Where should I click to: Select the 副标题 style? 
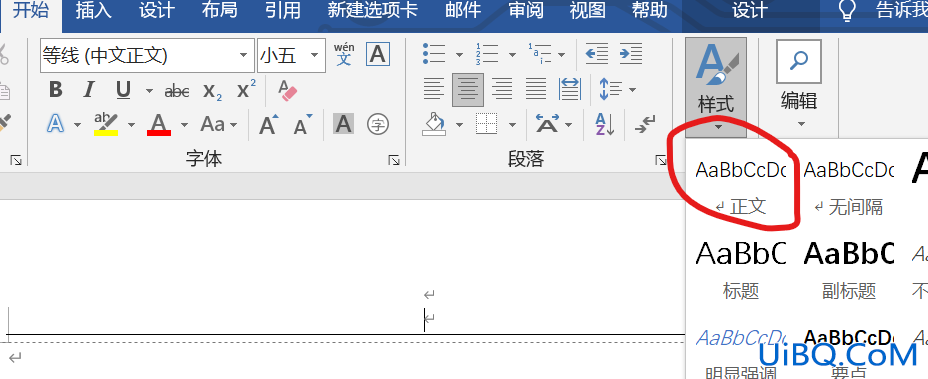tap(849, 269)
